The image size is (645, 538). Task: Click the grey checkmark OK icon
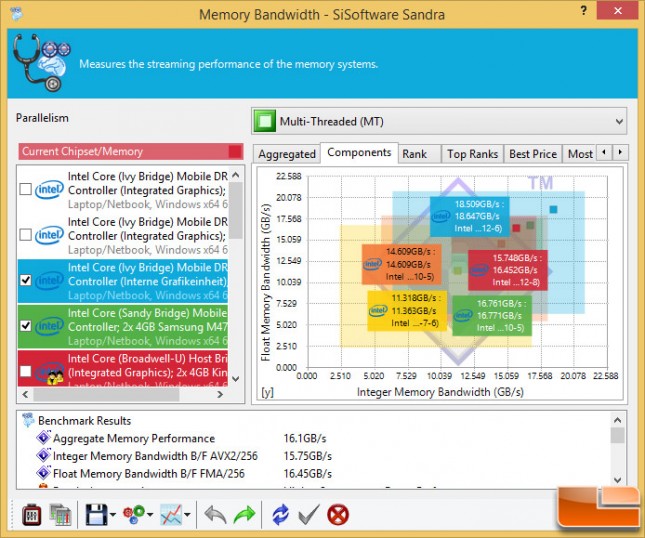[x=309, y=515]
